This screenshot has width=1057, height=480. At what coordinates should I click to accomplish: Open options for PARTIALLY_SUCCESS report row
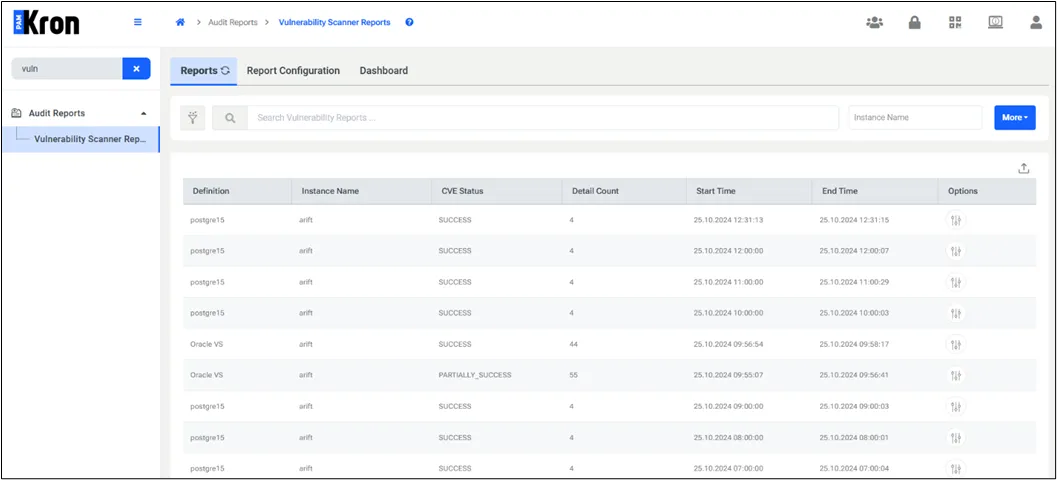(x=955, y=376)
